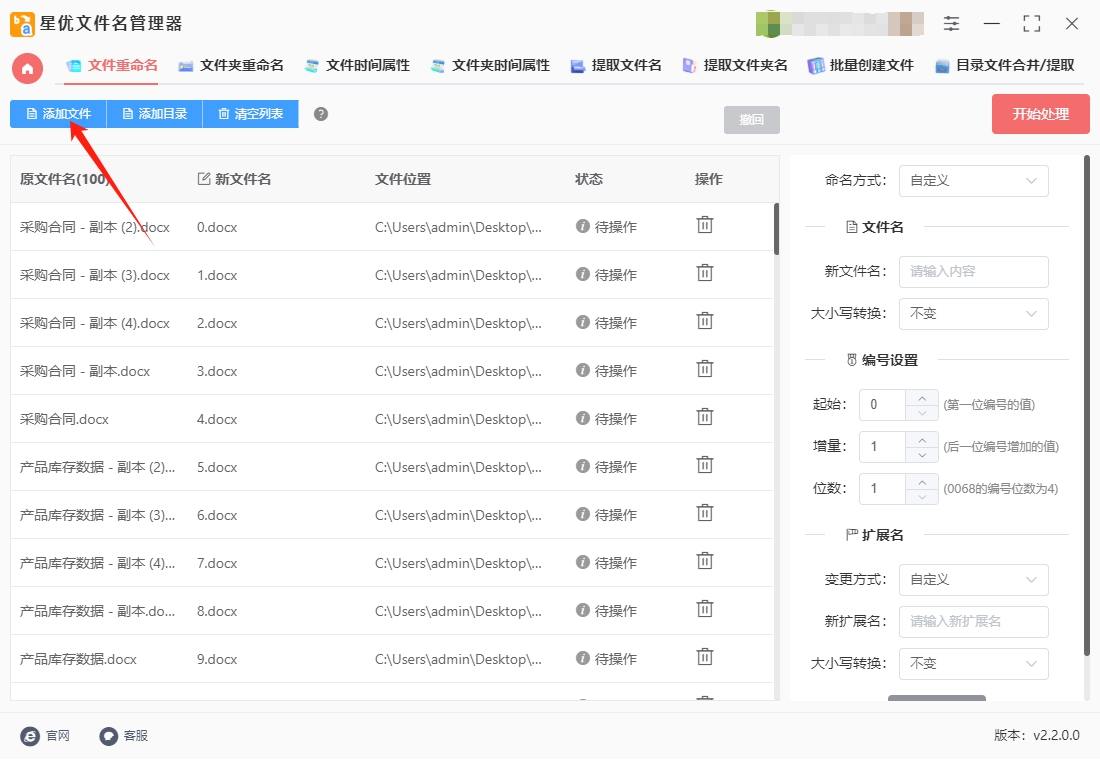The image size is (1100, 760).
Task: Open the help question mark icon
Action: pos(321,114)
